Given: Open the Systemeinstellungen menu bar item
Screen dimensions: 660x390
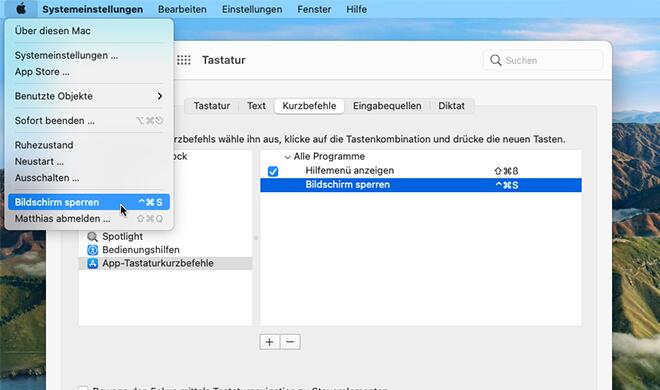Looking at the screenshot, I should click(x=92, y=9).
